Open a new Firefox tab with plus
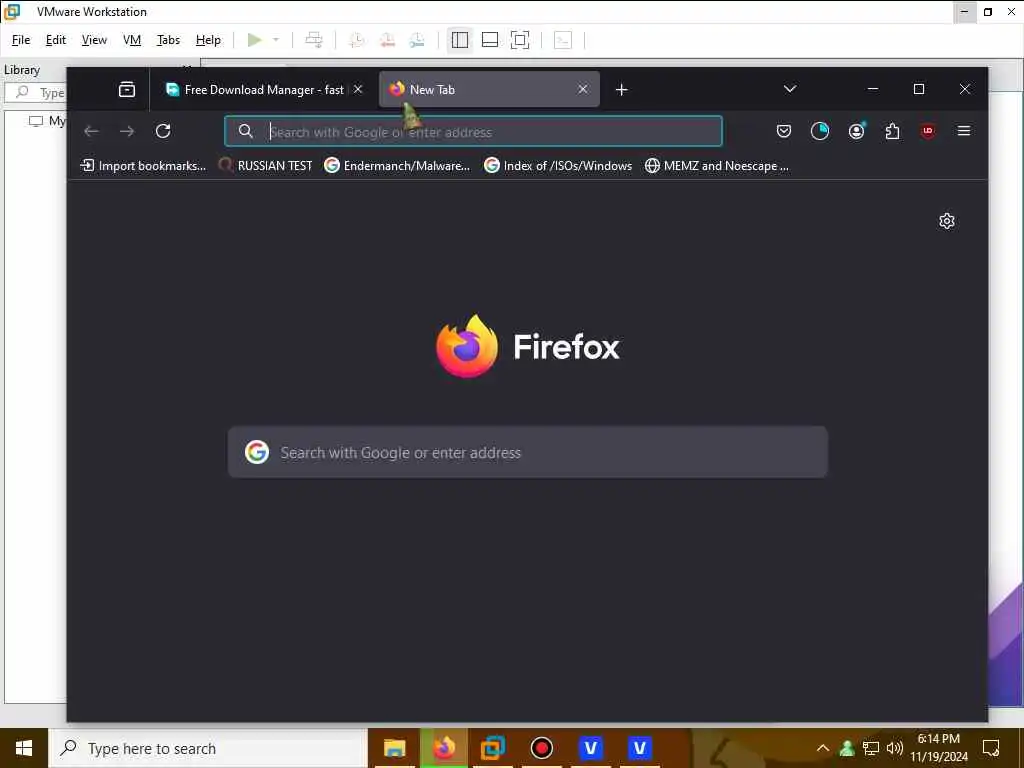Screen dimensions: 1024x768 point(622,89)
